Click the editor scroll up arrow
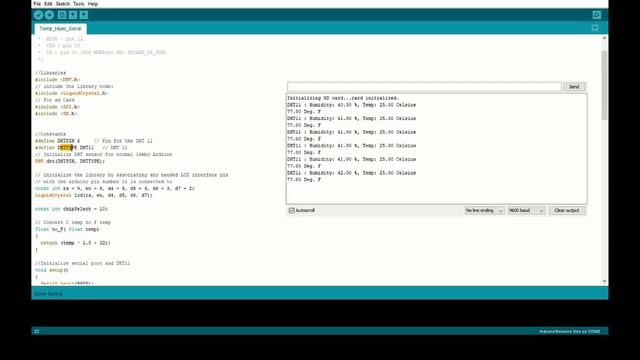This screenshot has width=640, height=360. point(604,38)
